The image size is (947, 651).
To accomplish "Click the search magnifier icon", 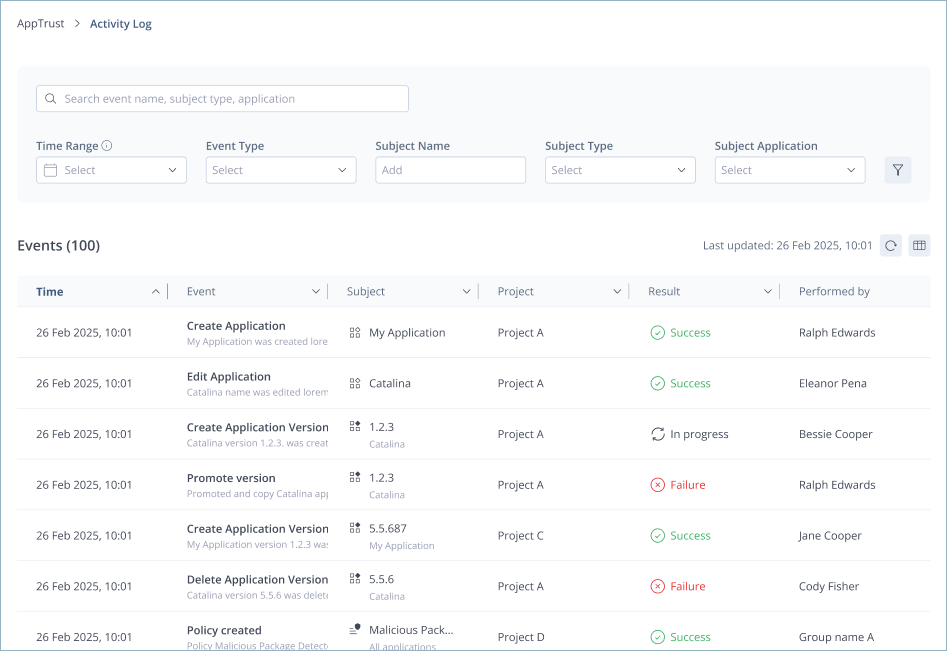I will [x=51, y=98].
